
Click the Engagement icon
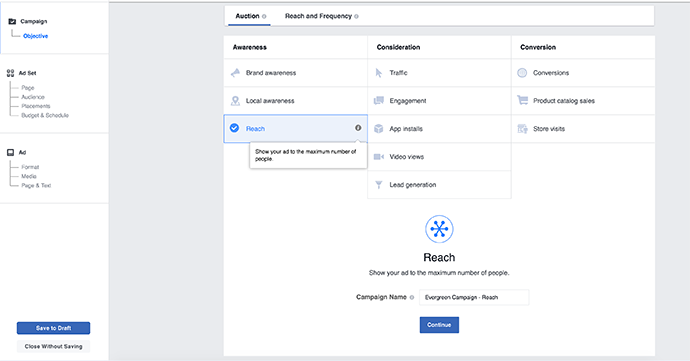[x=378, y=101]
